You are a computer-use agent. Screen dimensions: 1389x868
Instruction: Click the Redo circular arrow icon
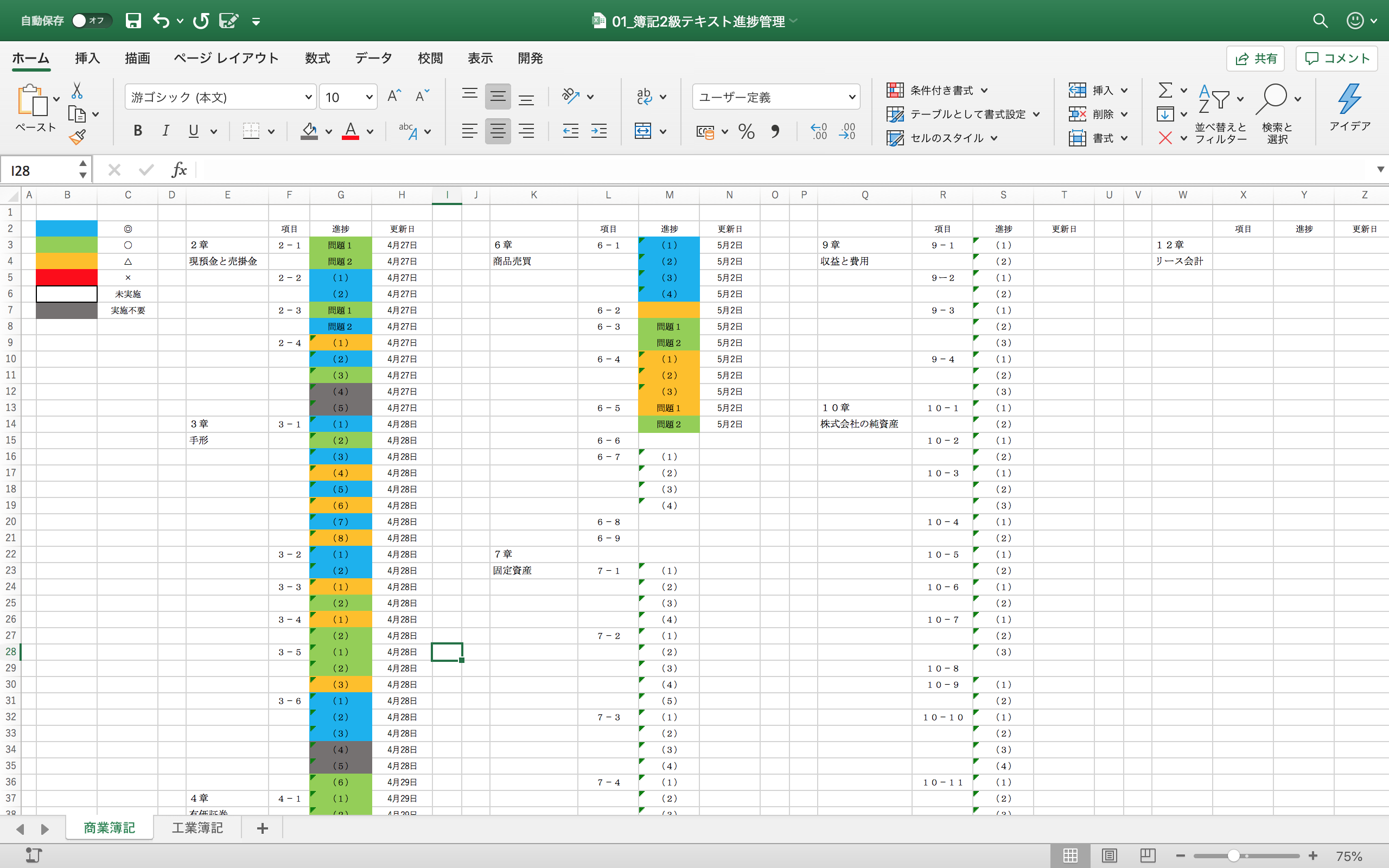tap(201, 21)
